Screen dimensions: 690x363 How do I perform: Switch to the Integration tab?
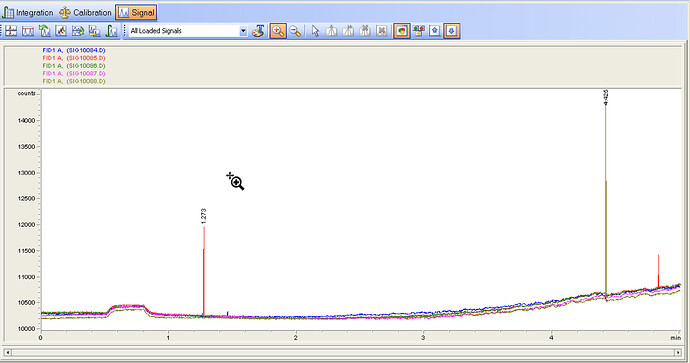point(28,13)
